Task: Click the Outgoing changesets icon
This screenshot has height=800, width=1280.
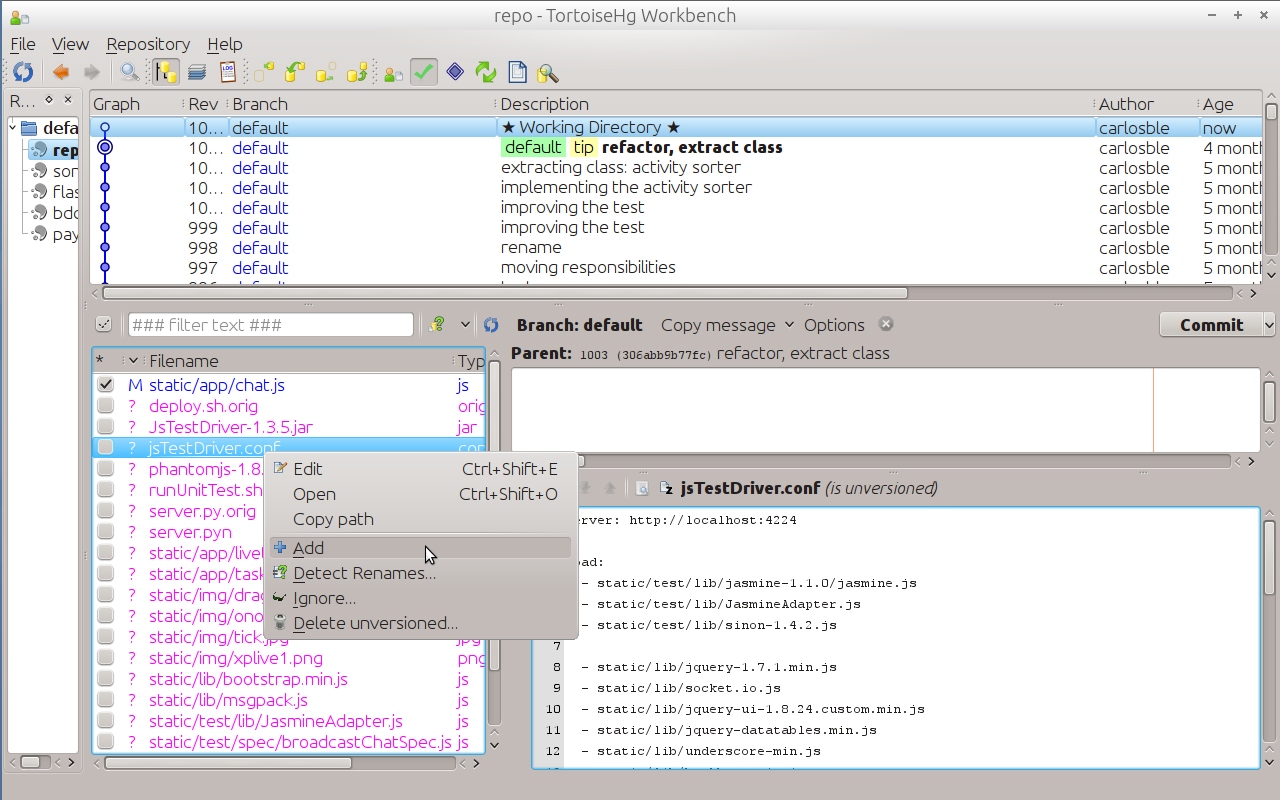Action: point(325,72)
